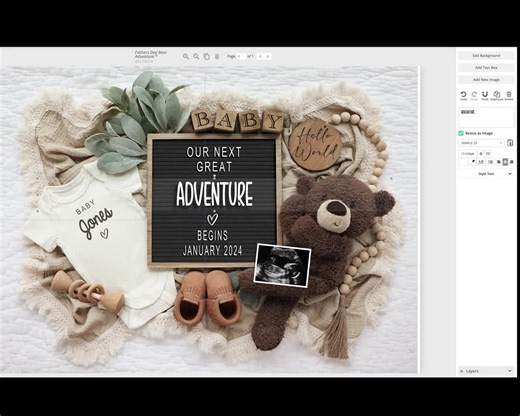Select the ADVENTURE text on the letter board
The image size is (520, 416).
(x=214, y=194)
